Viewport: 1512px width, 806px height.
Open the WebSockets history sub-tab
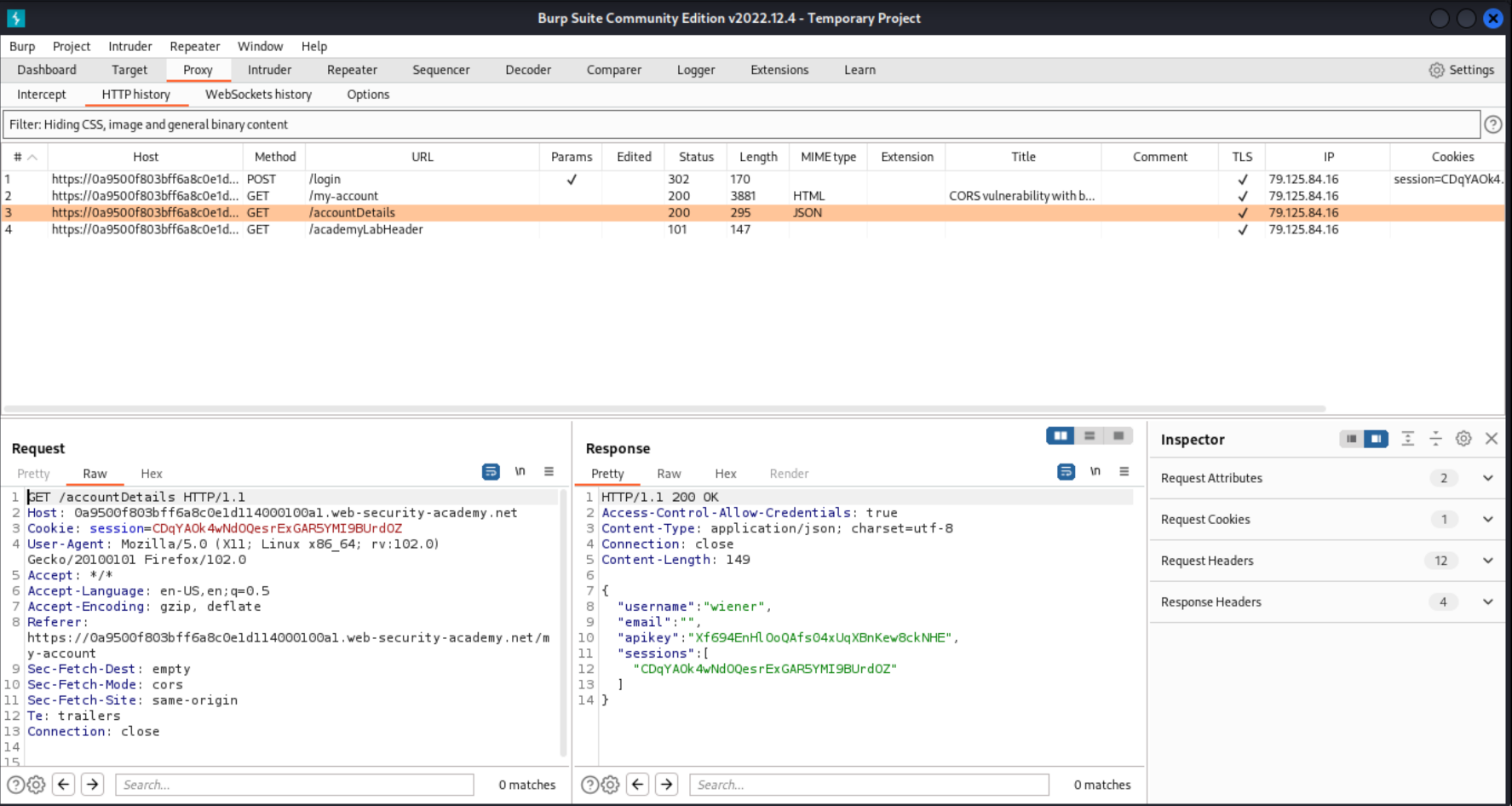258,95
